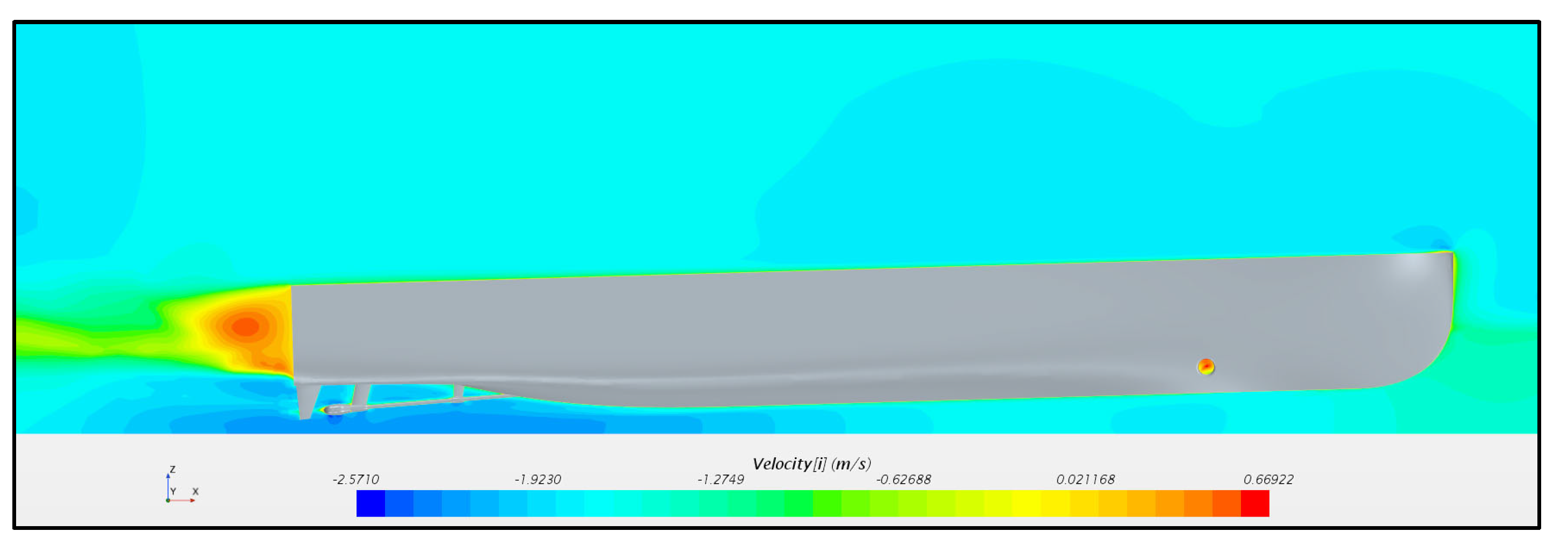Click the -1.9230 legend label

538,479
